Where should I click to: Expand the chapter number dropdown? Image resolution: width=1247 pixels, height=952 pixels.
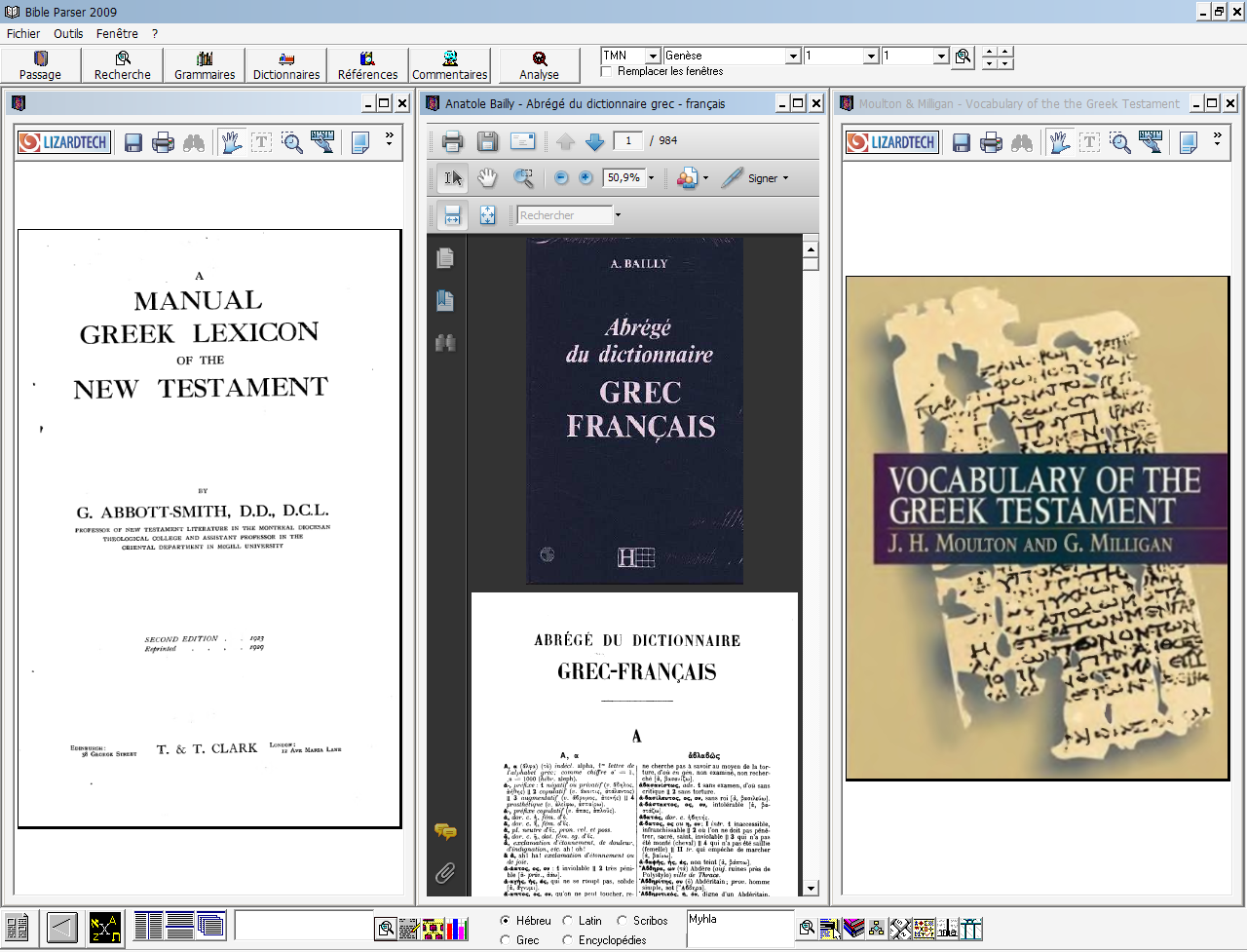[871, 57]
